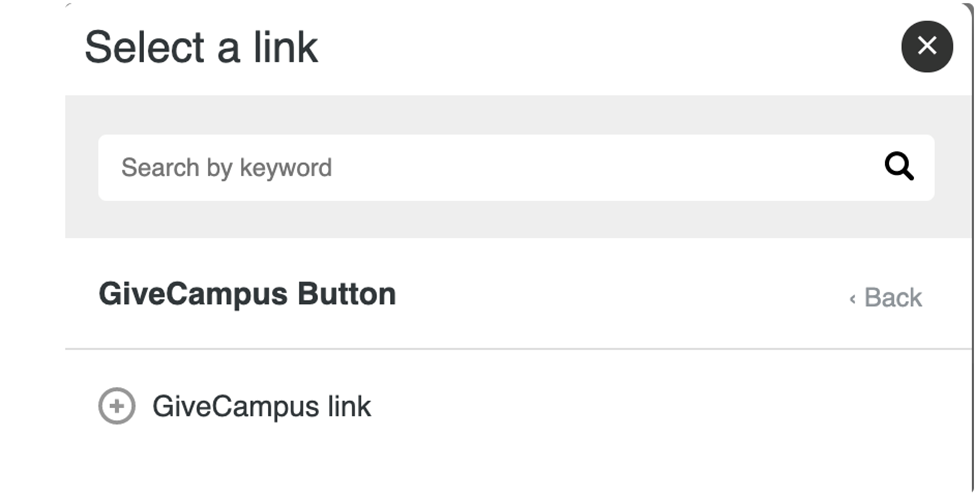Run the keyword search with the magnifier
This screenshot has width=975, height=497.
click(899, 167)
